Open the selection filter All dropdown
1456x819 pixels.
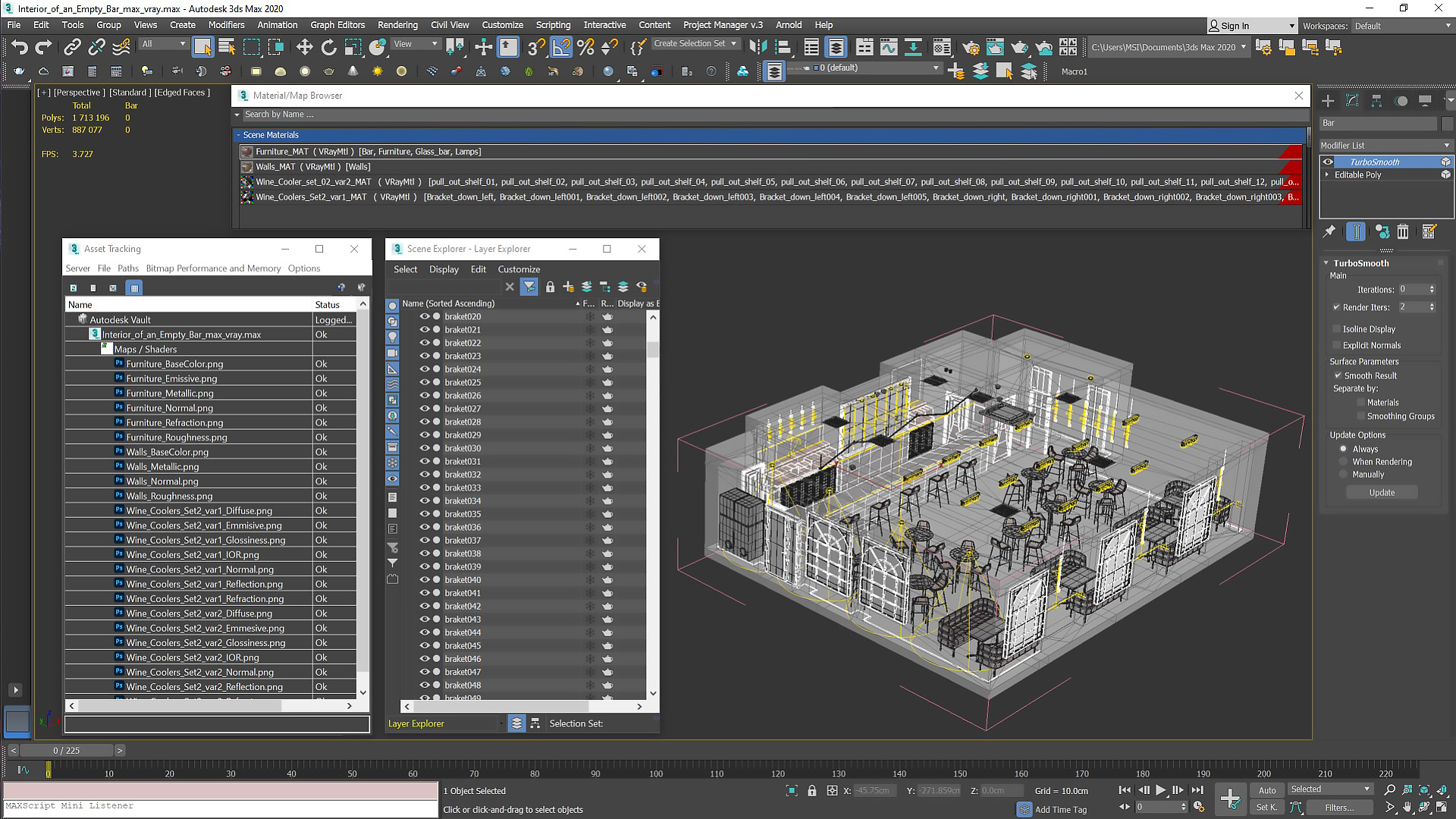[164, 44]
